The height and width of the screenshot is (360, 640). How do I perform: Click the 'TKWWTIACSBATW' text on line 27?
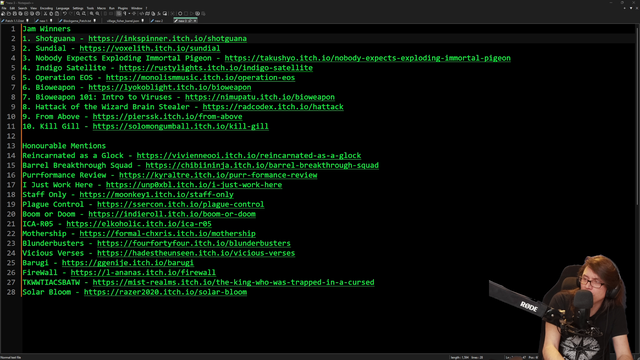pyautogui.click(x=51, y=282)
